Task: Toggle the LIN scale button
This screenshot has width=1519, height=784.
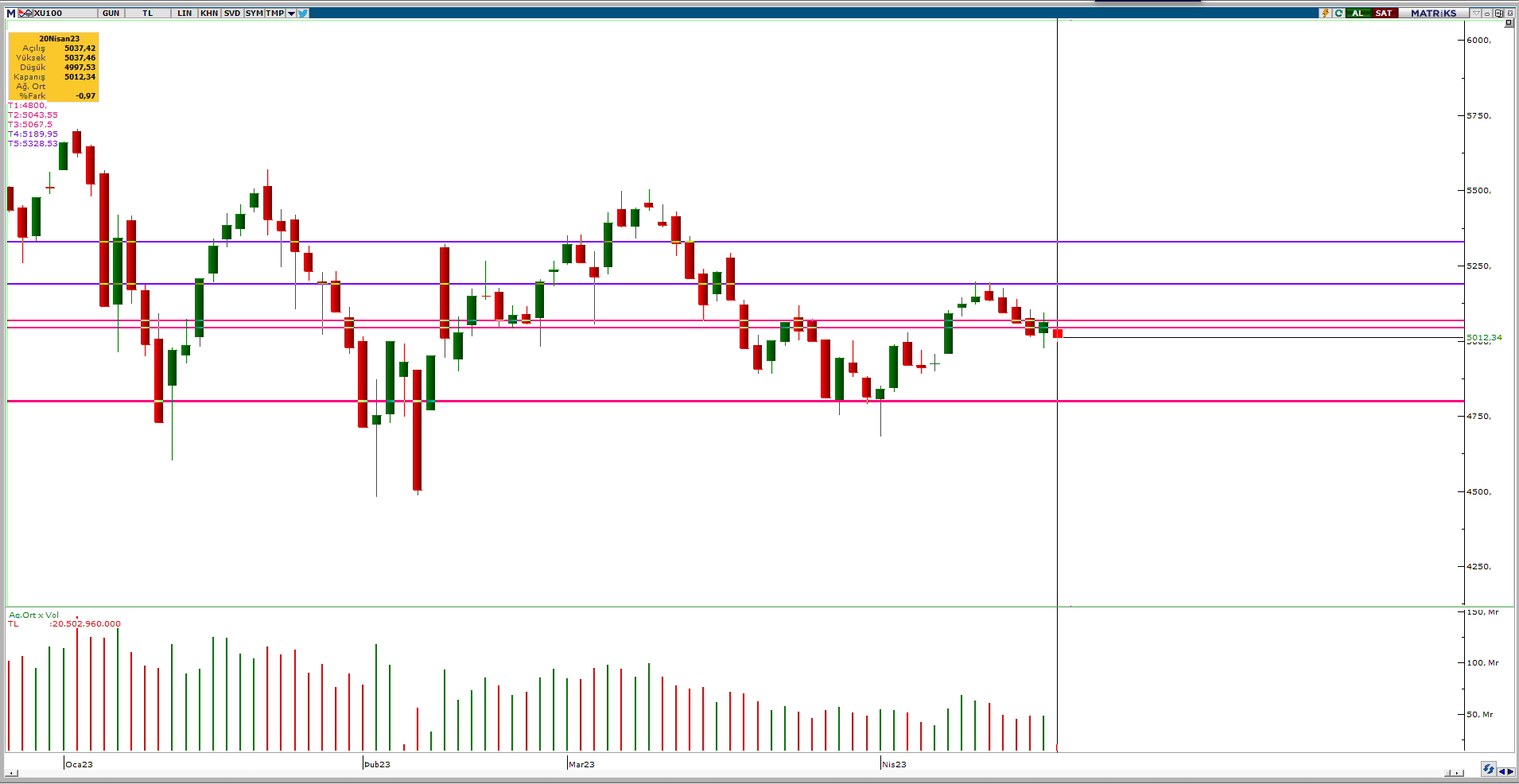Action: click(x=185, y=14)
